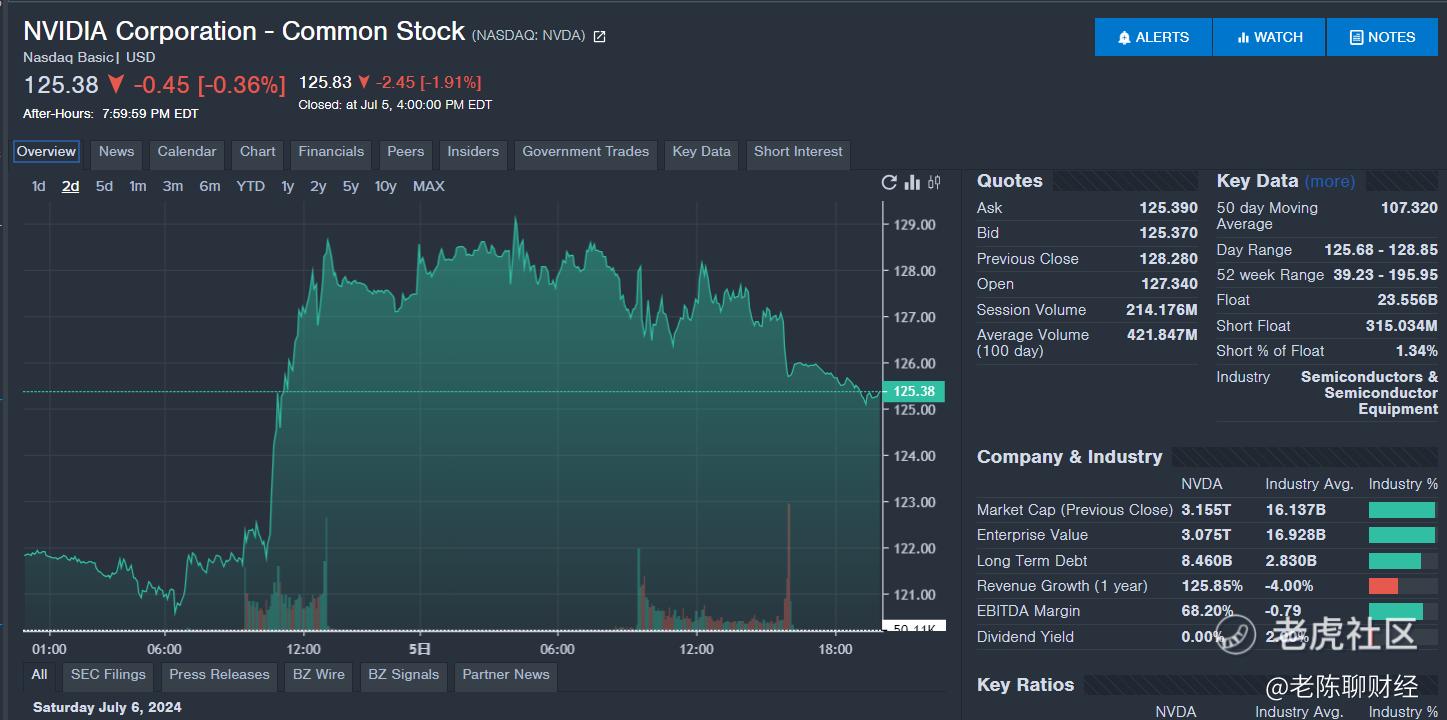1447x720 pixels.
Task: Set chart range to 1d
Action: [x=39, y=186]
